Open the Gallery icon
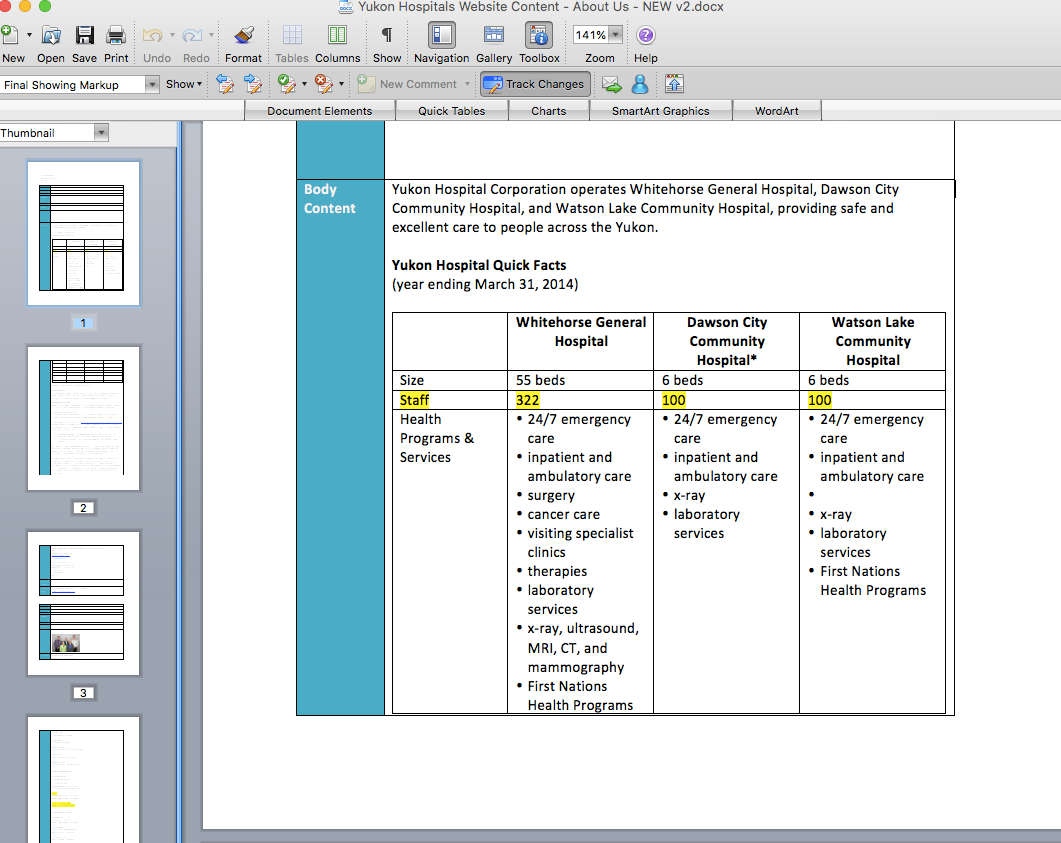 click(493, 35)
